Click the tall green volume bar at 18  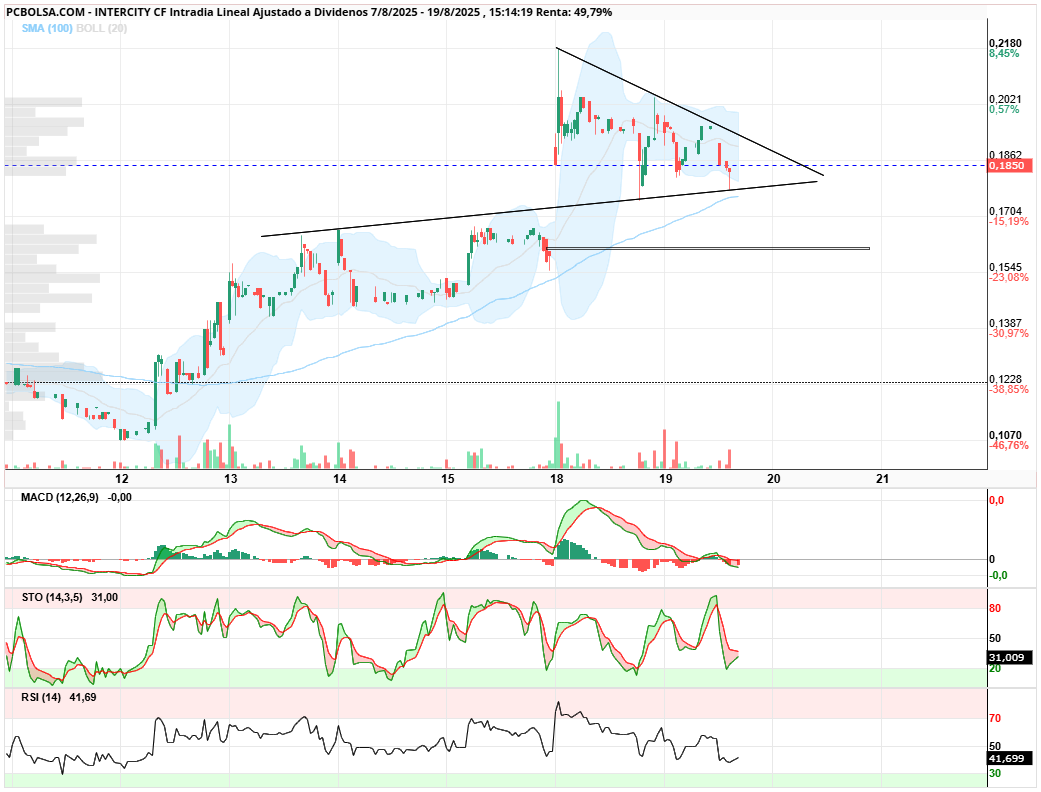point(558,435)
